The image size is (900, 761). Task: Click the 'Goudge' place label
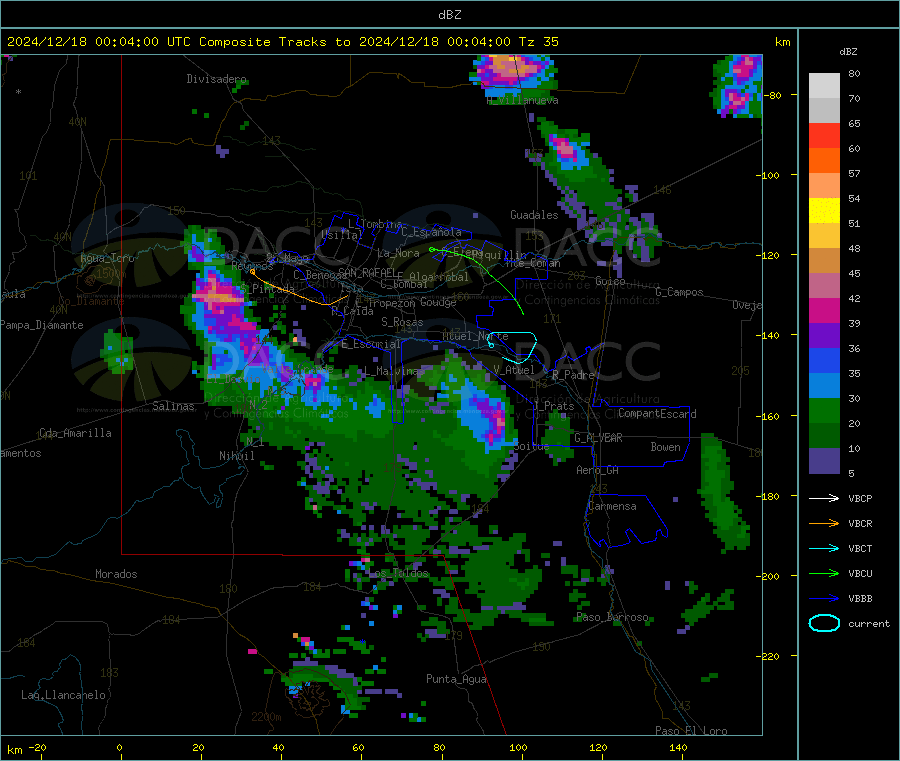(x=438, y=302)
